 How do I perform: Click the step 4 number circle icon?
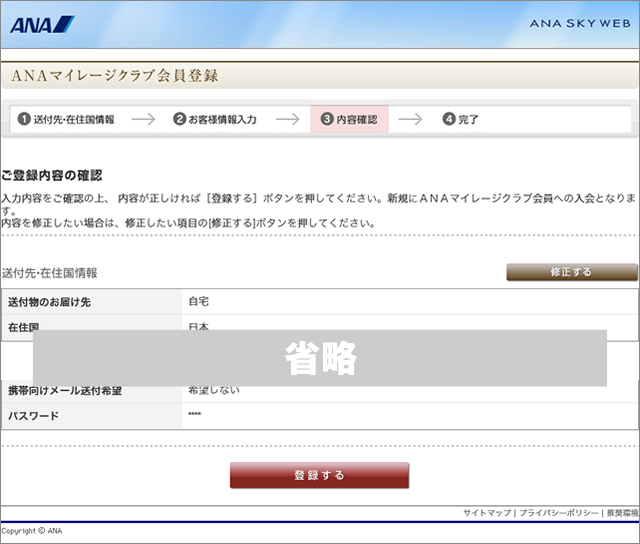pos(449,119)
